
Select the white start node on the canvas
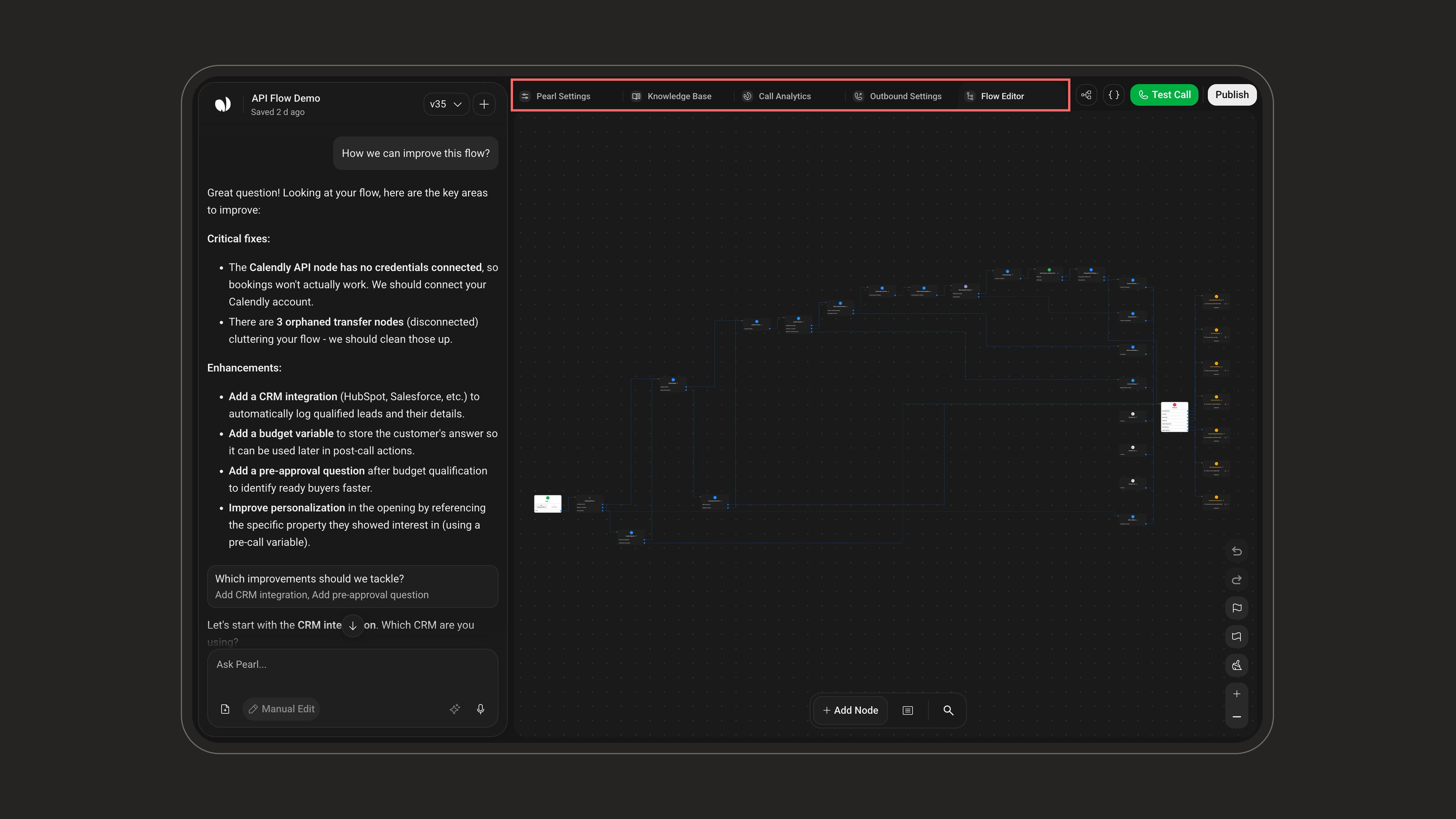(x=548, y=504)
